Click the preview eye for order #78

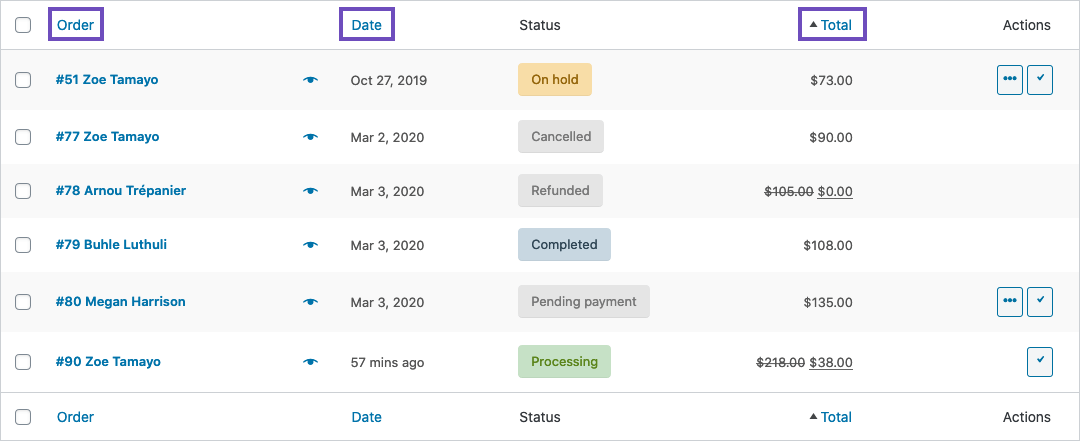pos(310,190)
